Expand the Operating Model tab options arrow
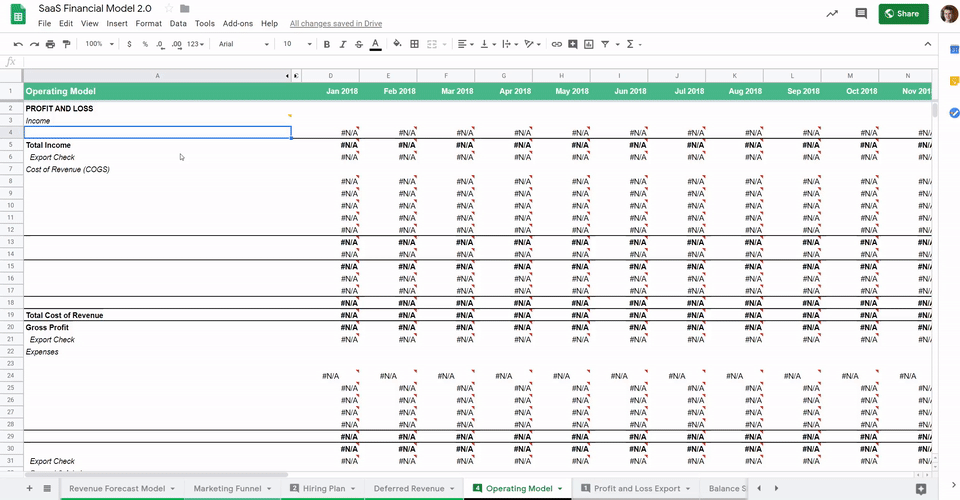This screenshot has width=960, height=500. [x=560, y=488]
